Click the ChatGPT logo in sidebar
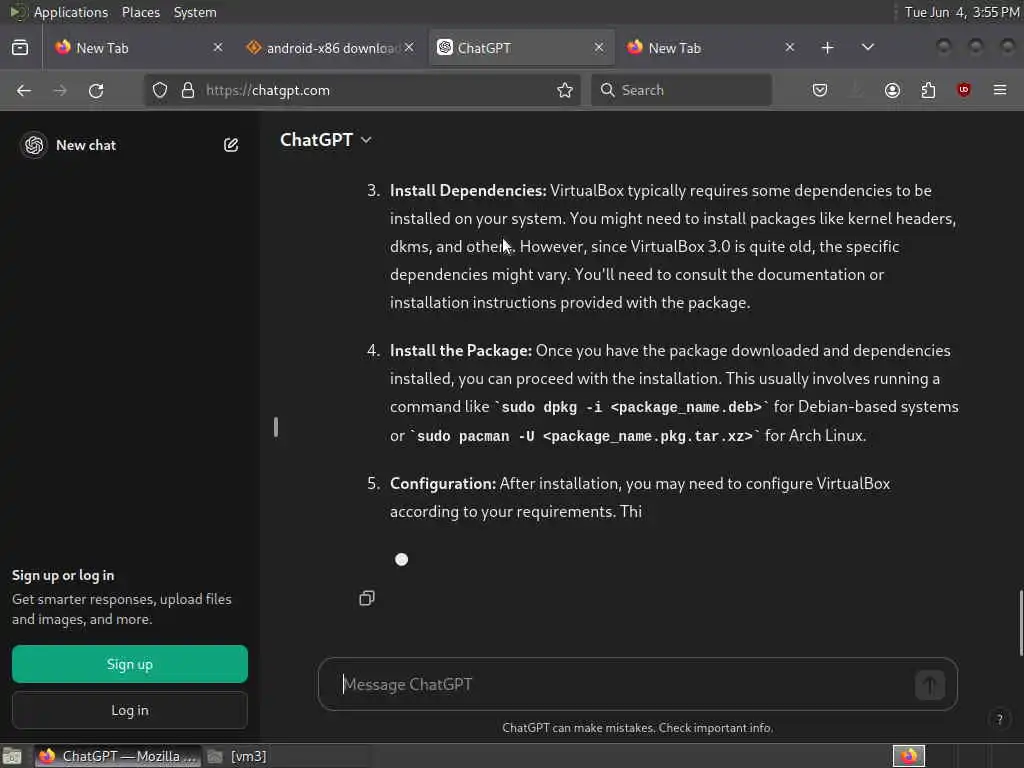 [x=34, y=145]
